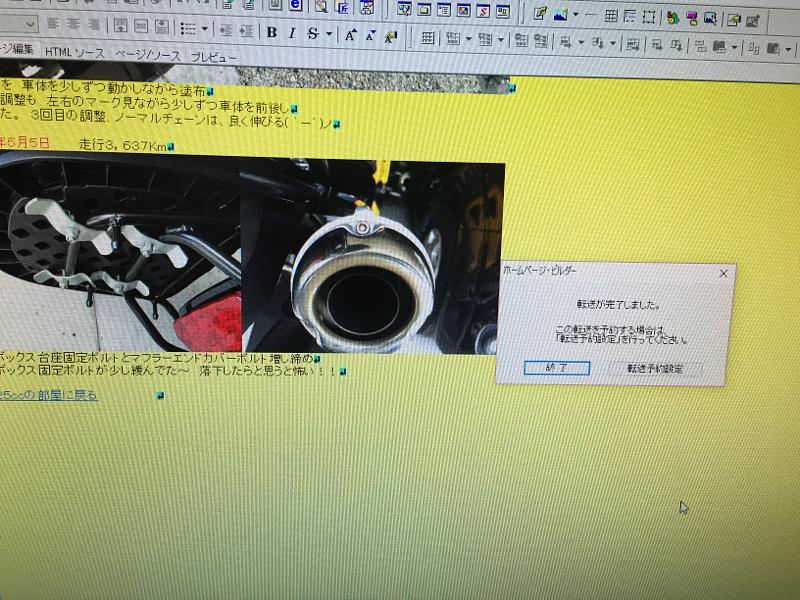Click the insert horizontal line icon
Viewport: 800px width, 600px height.
tap(588, 15)
